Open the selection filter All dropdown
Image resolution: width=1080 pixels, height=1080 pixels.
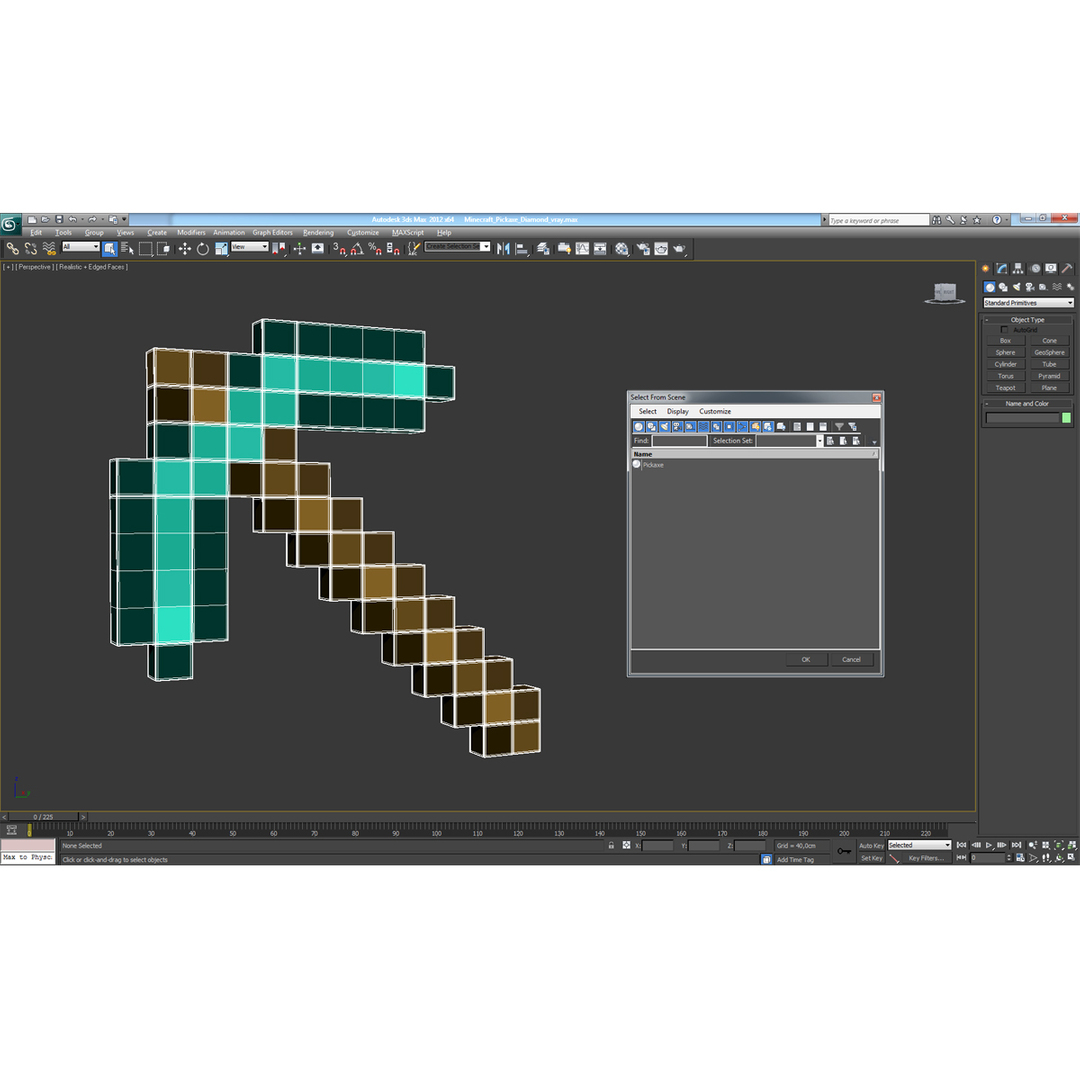click(81, 247)
